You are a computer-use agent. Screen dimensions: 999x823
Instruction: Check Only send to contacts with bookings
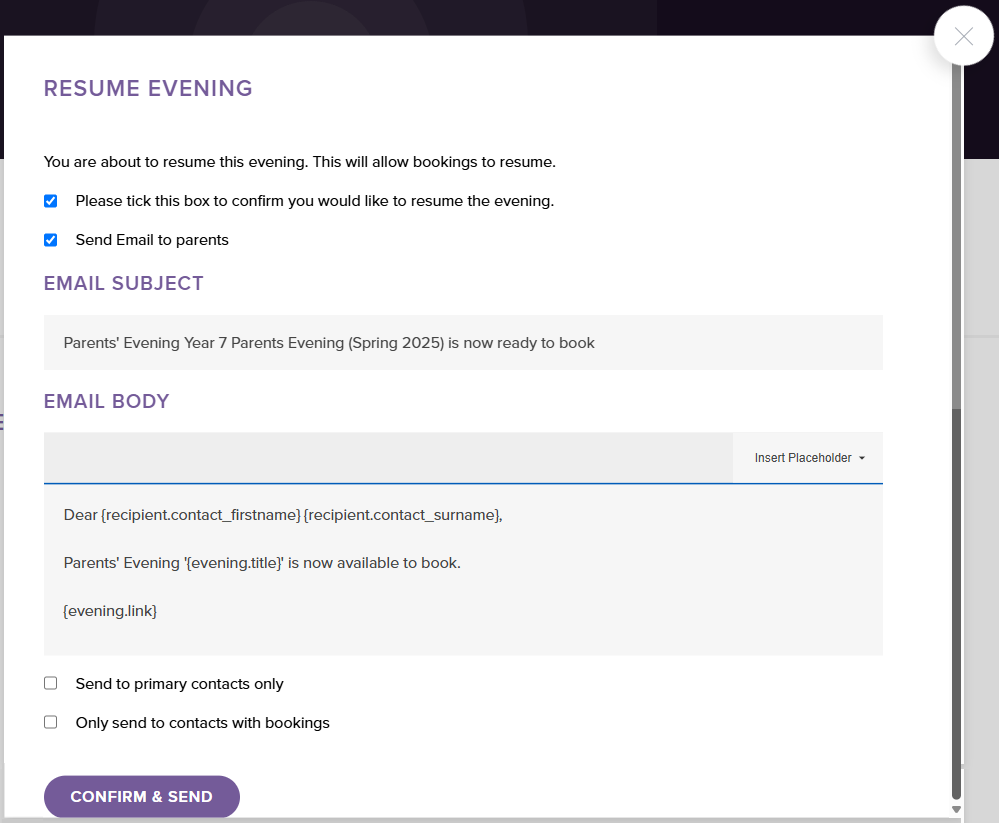click(x=50, y=721)
